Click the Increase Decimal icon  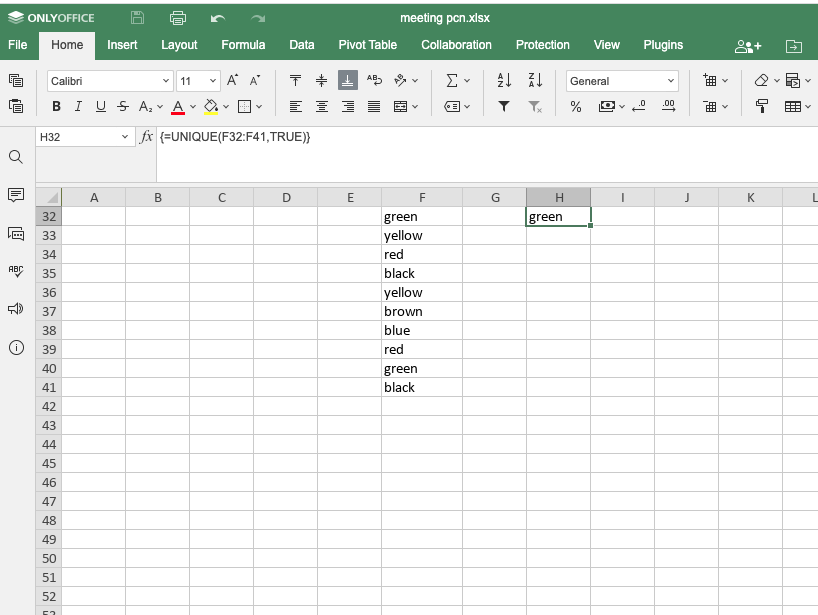[667, 107]
